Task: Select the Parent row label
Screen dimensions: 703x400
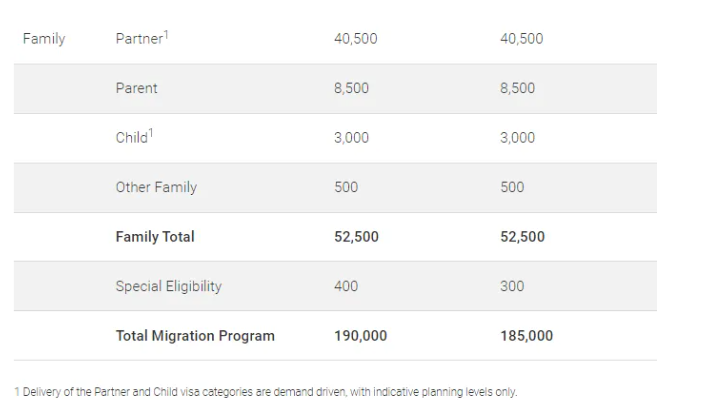Action: click(x=136, y=88)
